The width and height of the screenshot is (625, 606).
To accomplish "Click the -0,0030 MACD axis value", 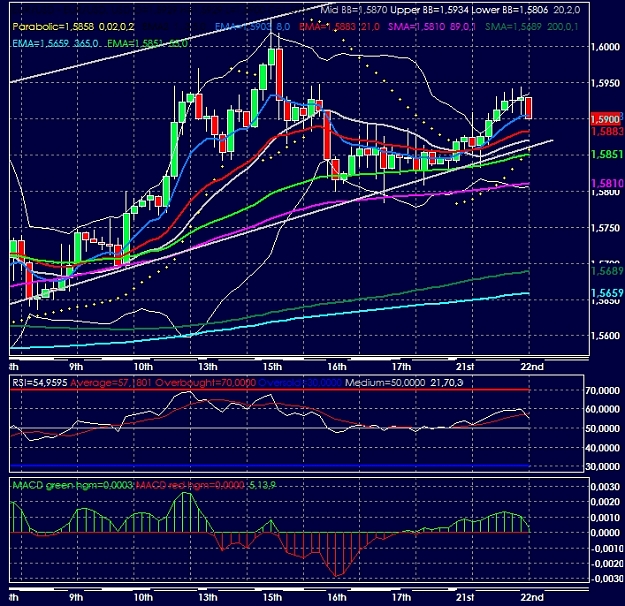I will pos(605,578).
